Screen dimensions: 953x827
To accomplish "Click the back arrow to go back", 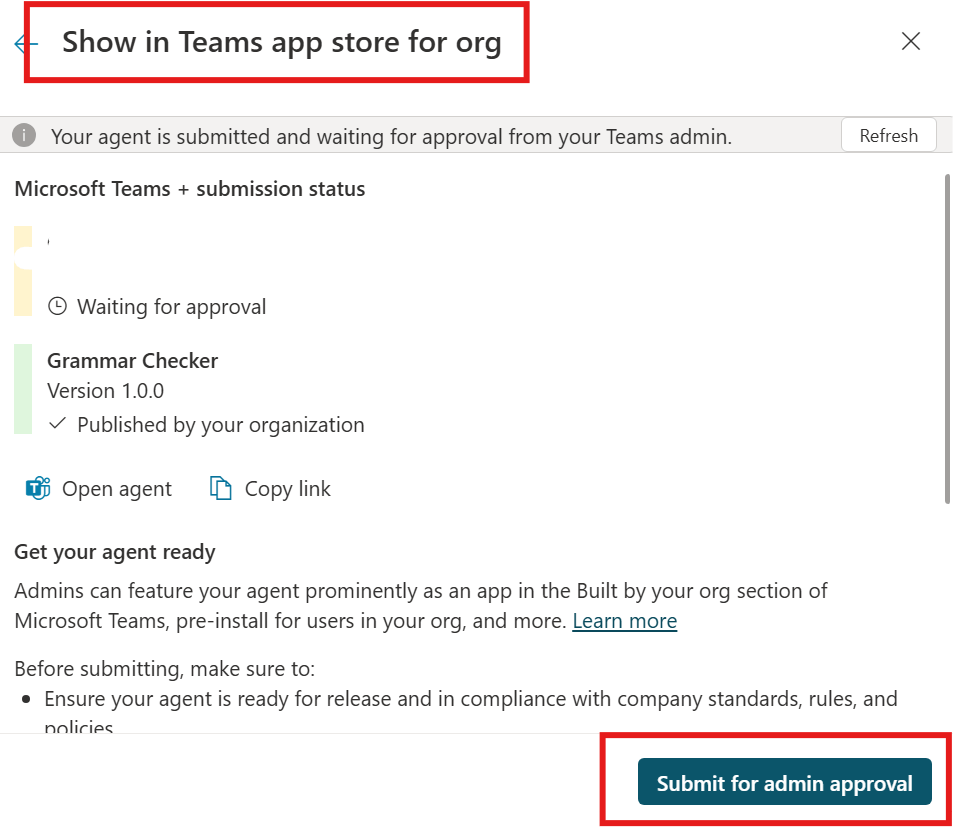I will (x=24, y=42).
